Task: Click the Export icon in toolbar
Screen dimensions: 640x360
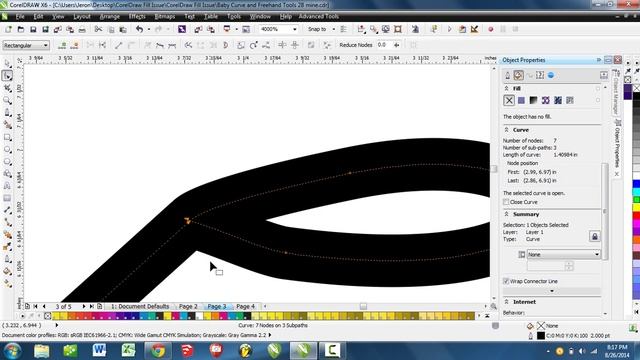Action: 211,29
